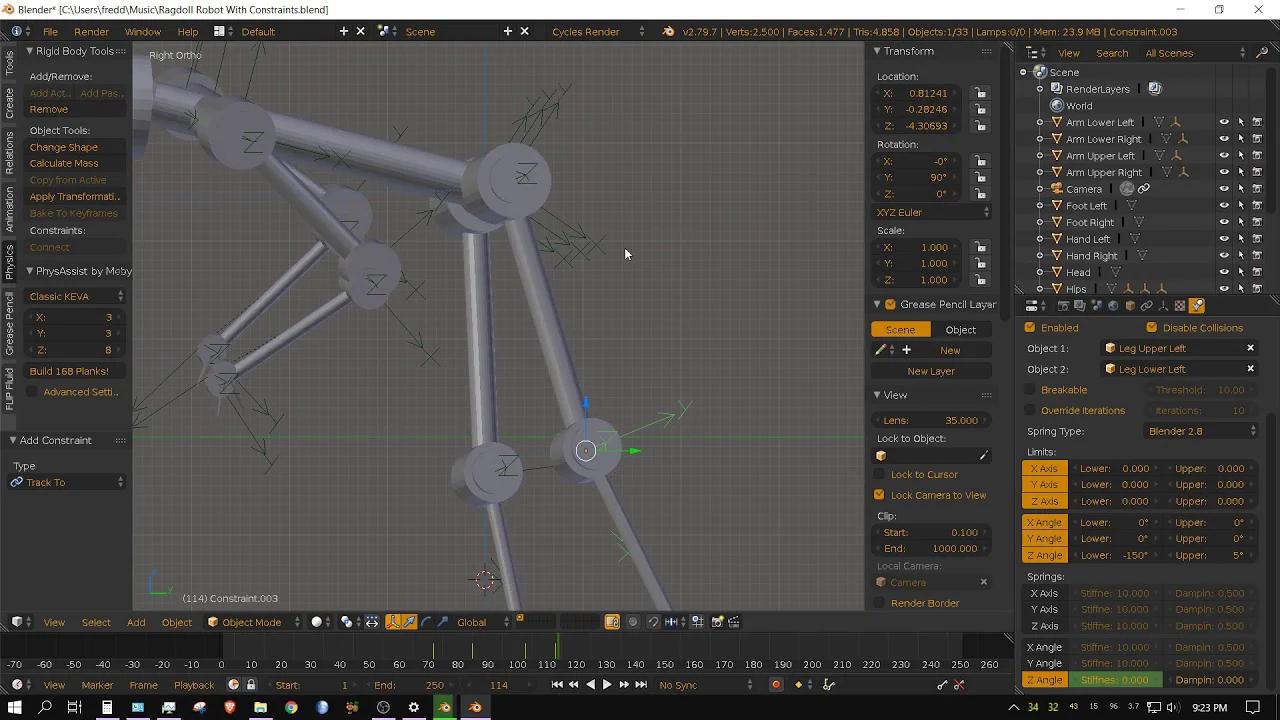Enable the Breakable checkbox
Screen dimensions: 1280x720
pyautogui.click(x=1031, y=390)
